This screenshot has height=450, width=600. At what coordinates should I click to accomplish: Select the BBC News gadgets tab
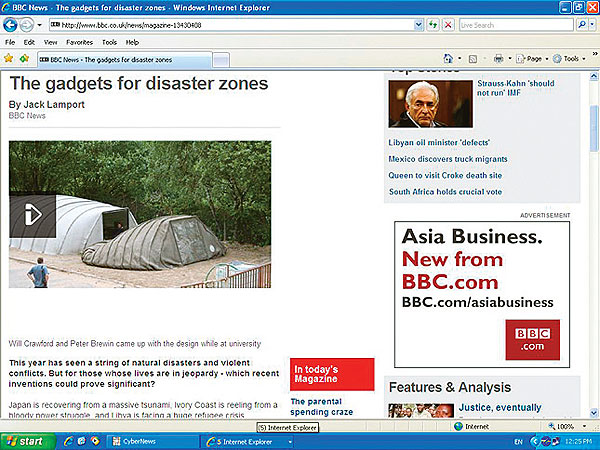coord(124,60)
